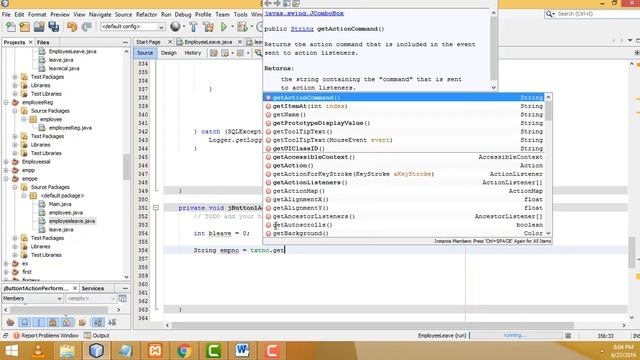Viewport: 640px width, 360px height.
Task: Open the Members dropdown in Navigator
Action: point(33,298)
